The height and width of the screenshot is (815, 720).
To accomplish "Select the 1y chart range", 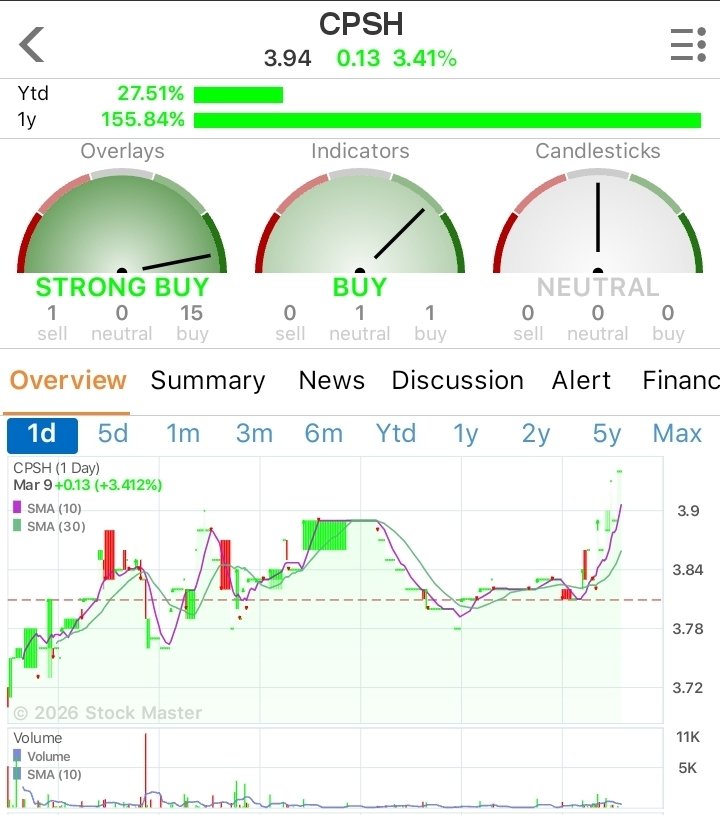I will (466, 435).
